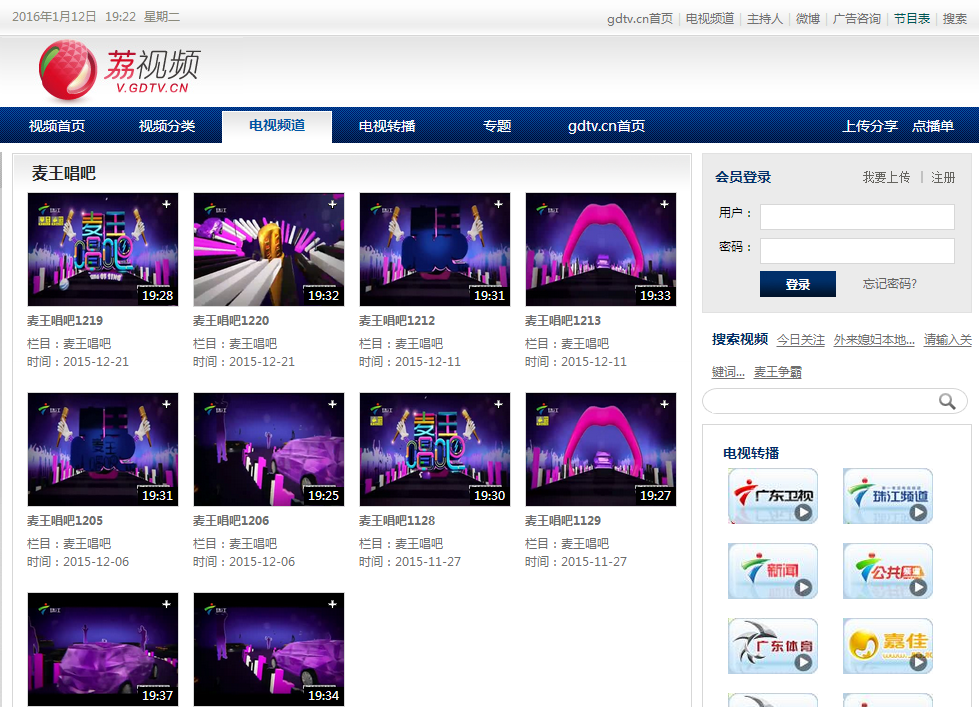Play the 麦王唱吧1128 video thumbnail
Image resolution: width=979 pixels, height=707 pixels.
(x=435, y=449)
